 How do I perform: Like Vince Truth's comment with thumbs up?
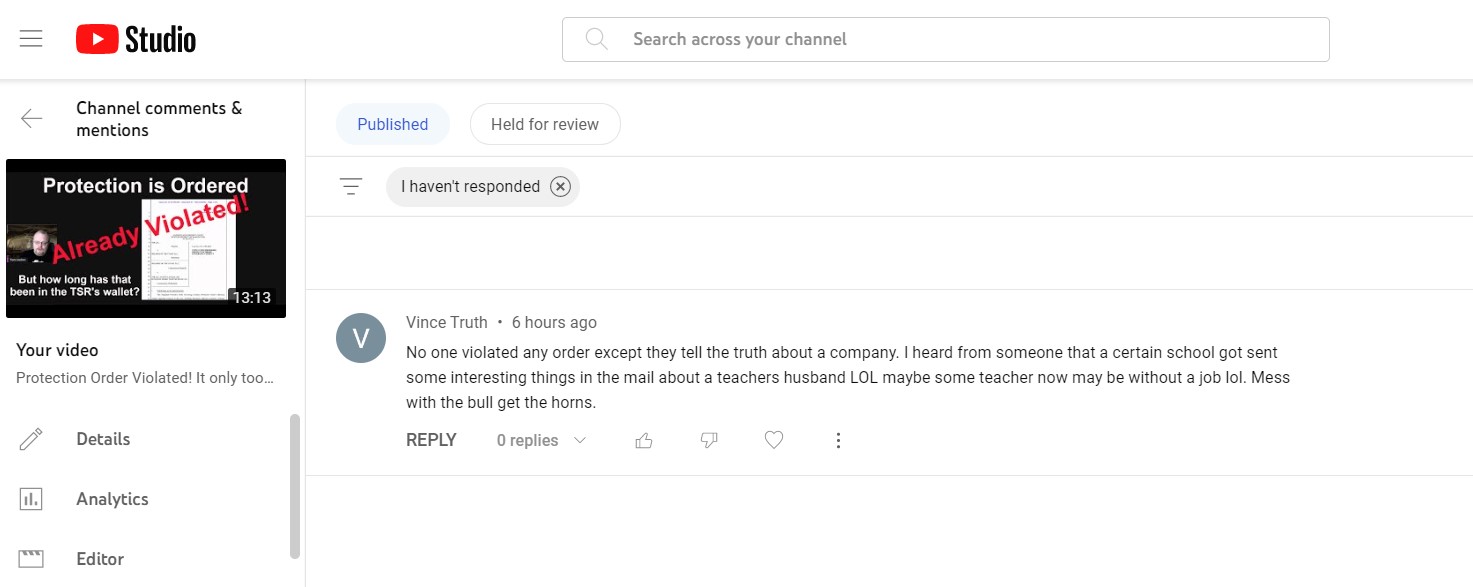tap(644, 440)
